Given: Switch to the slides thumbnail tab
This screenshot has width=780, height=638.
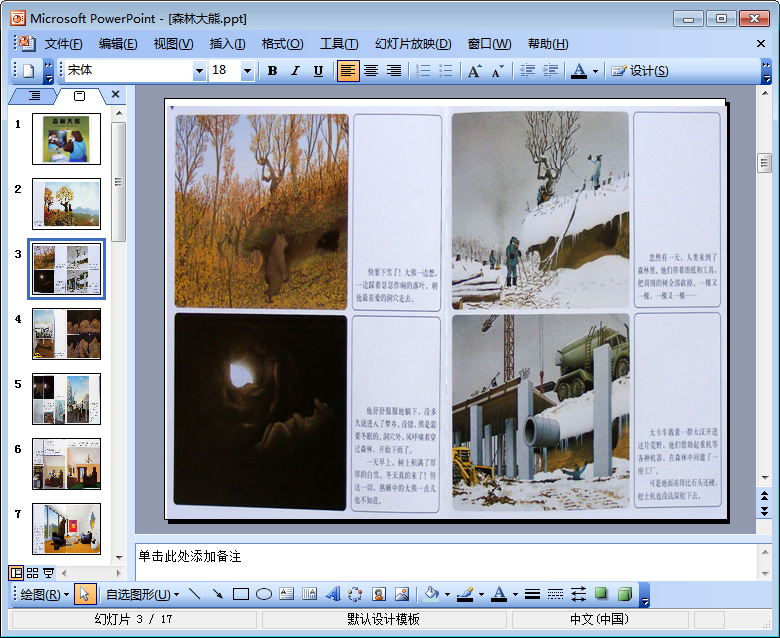Looking at the screenshot, I should pos(79,95).
